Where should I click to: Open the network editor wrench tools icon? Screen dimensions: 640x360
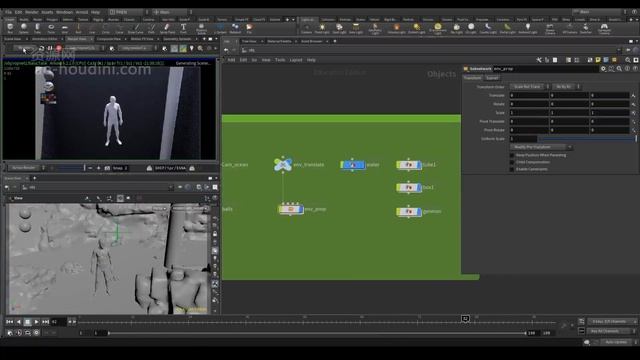pyautogui.click(x=539, y=60)
